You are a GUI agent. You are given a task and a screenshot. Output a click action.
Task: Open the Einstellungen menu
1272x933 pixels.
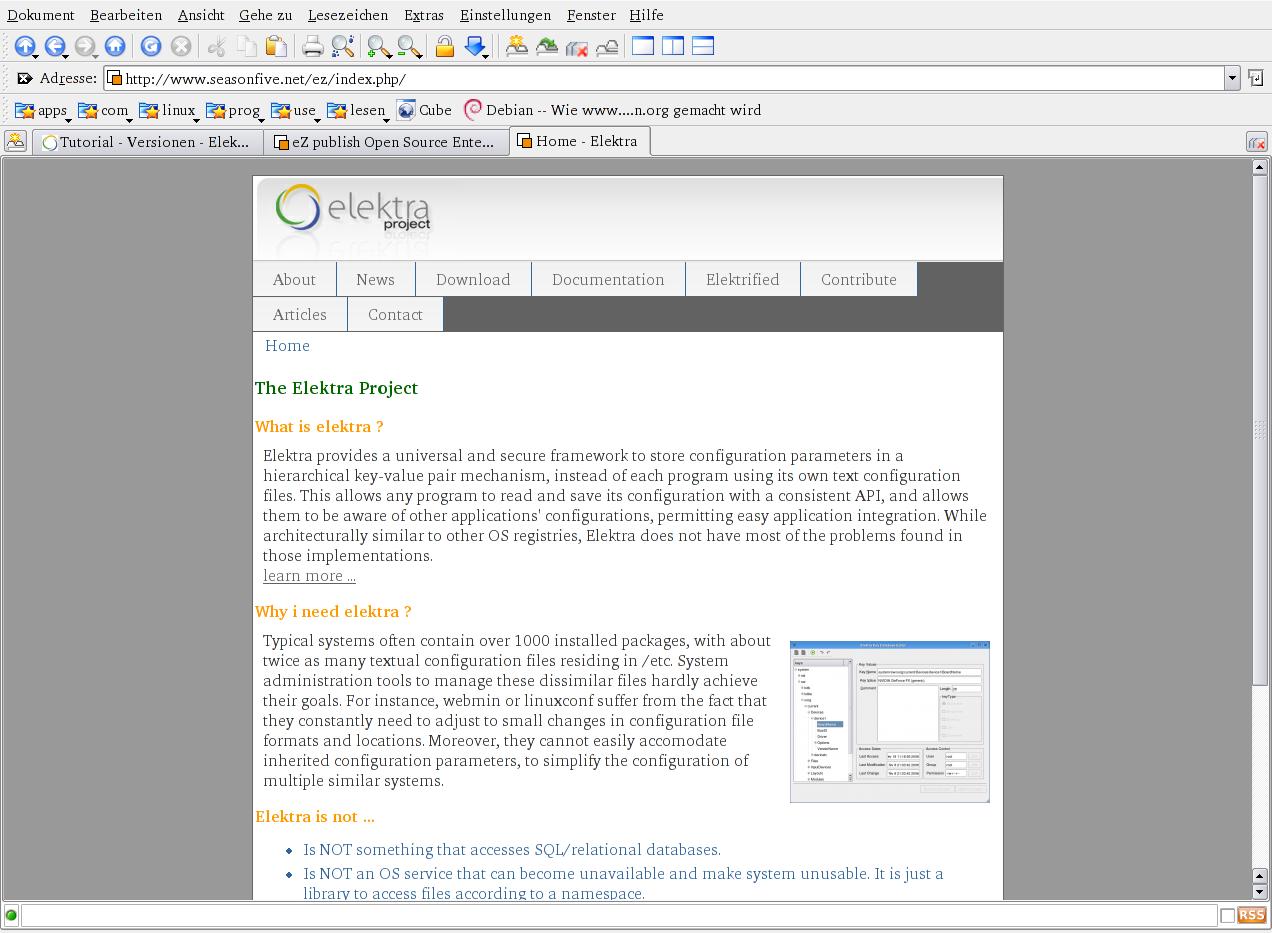(x=505, y=15)
